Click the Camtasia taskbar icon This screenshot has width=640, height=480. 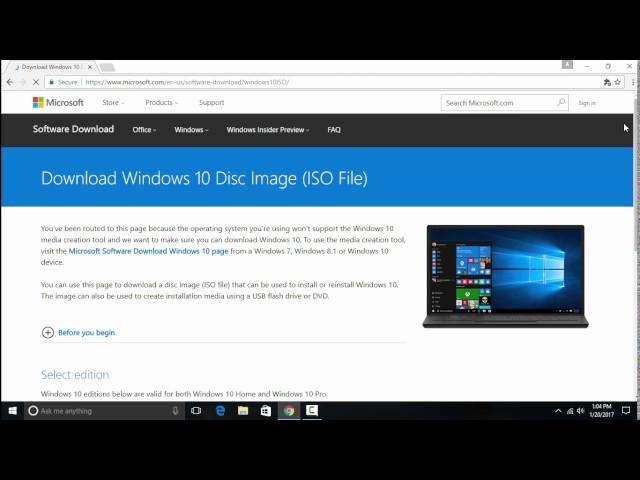click(312, 411)
